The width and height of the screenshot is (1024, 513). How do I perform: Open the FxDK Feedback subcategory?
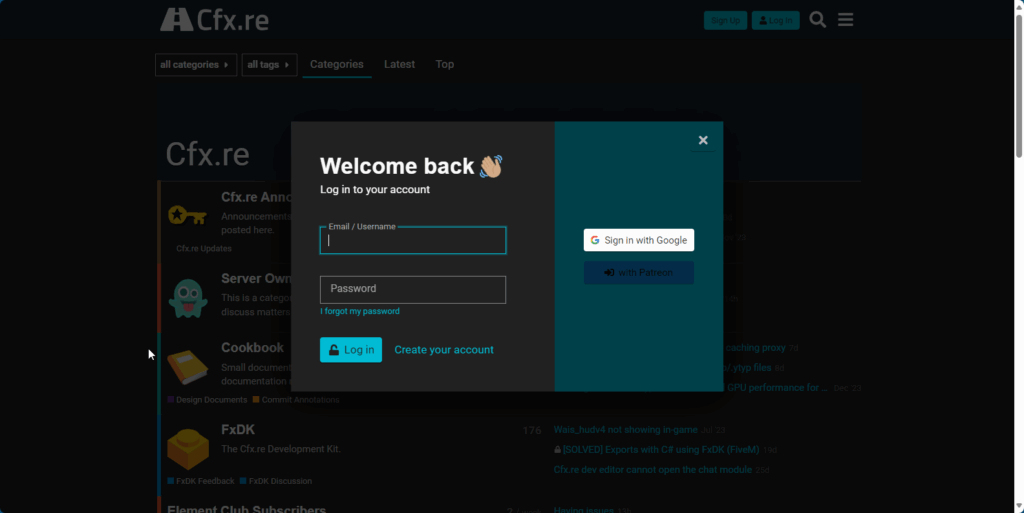coord(201,481)
